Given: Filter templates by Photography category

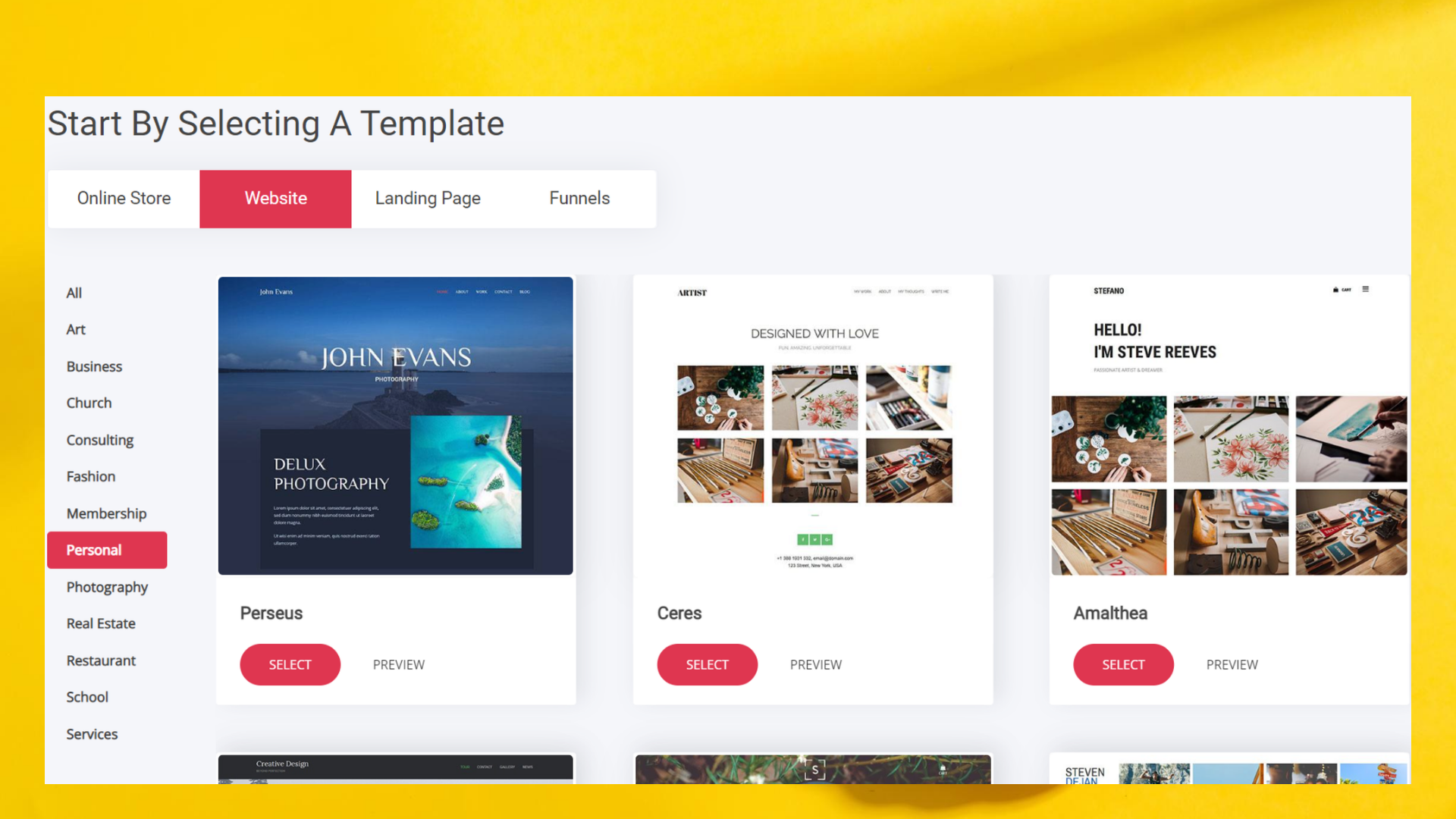Looking at the screenshot, I should [x=107, y=587].
